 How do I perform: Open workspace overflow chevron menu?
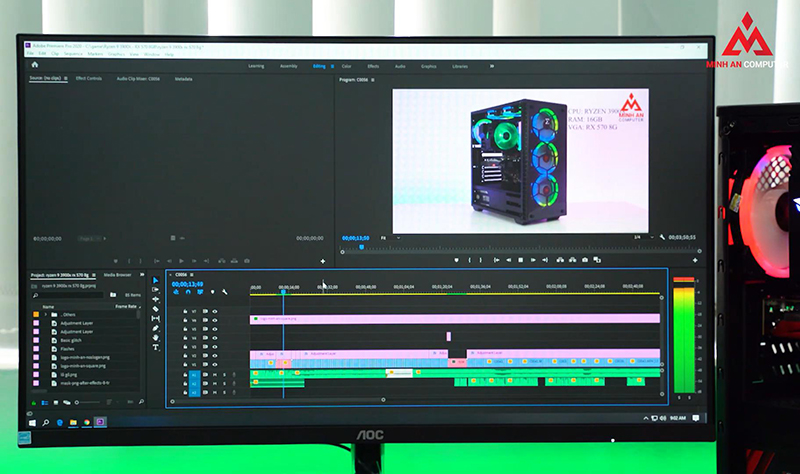point(492,66)
